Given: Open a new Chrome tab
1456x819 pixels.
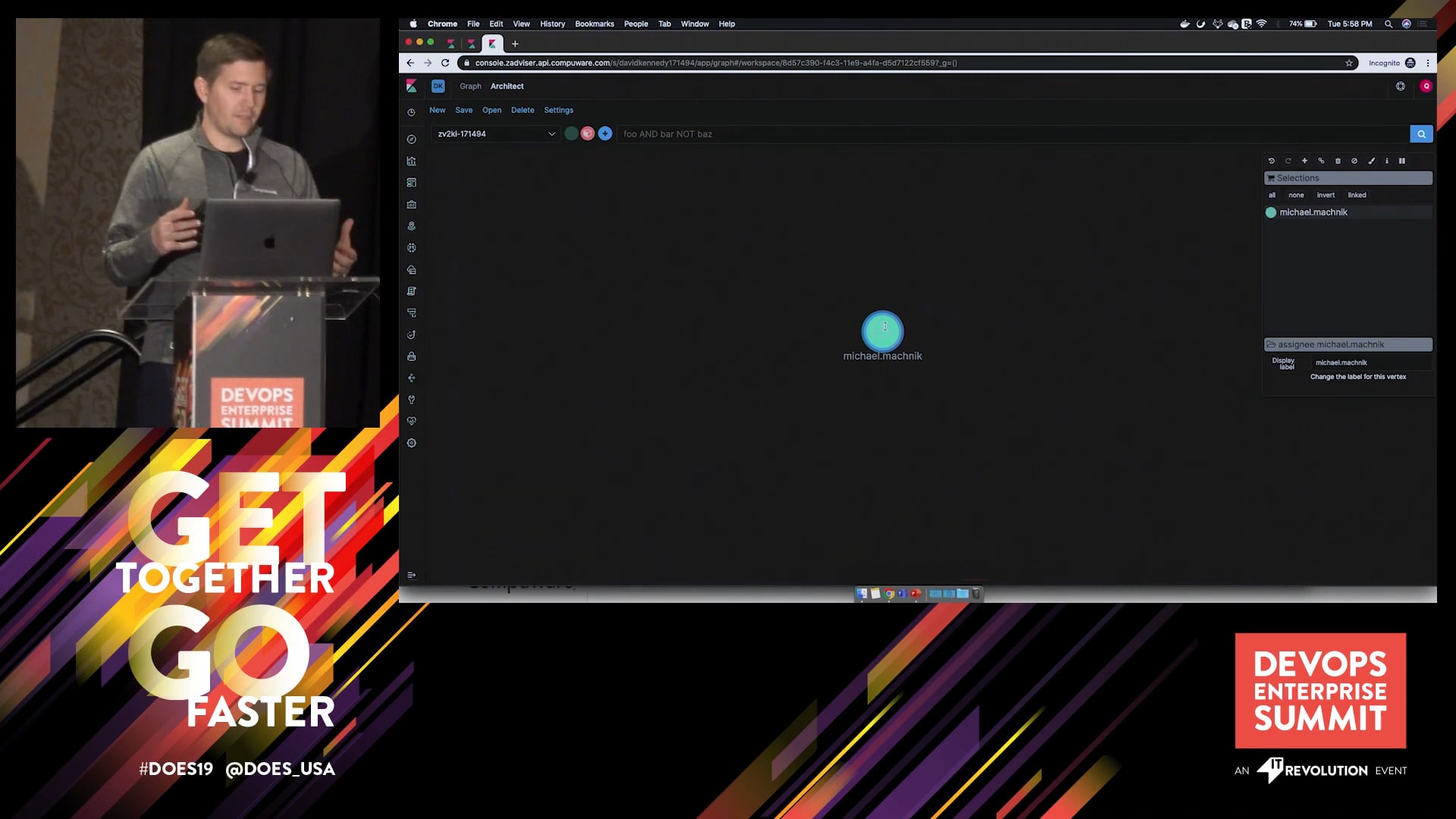Looking at the screenshot, I should click(515, 44).
